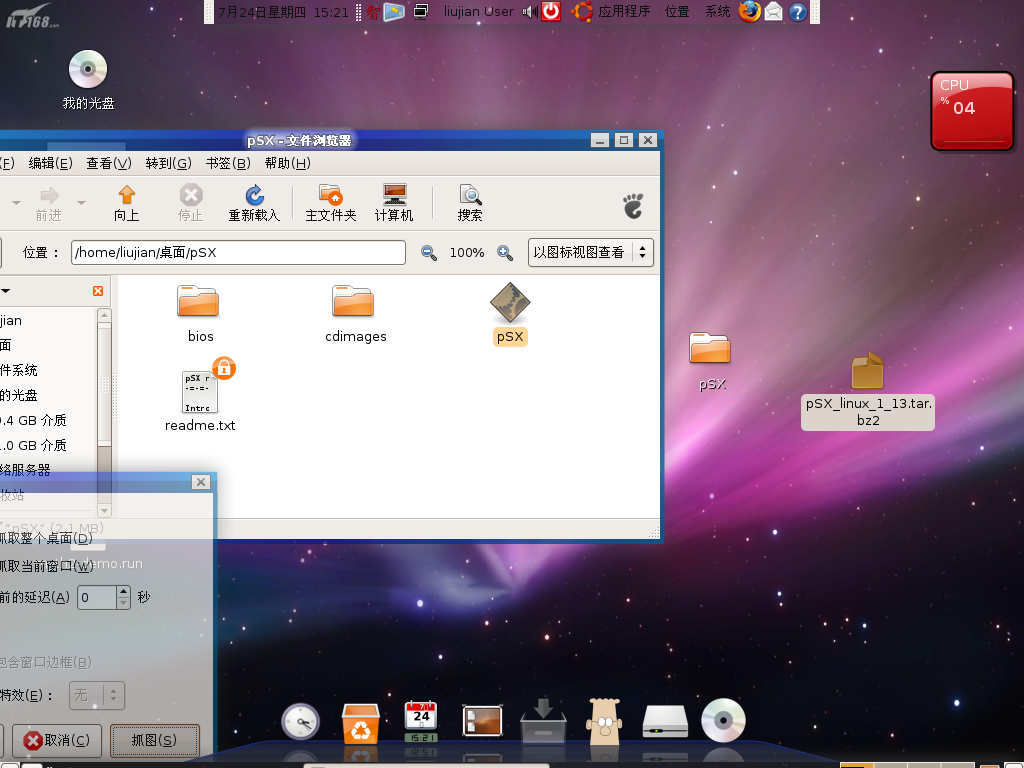
Task: Open the 以图标视图查看 view mode dropdown
Action: click(x=590, y=252)
